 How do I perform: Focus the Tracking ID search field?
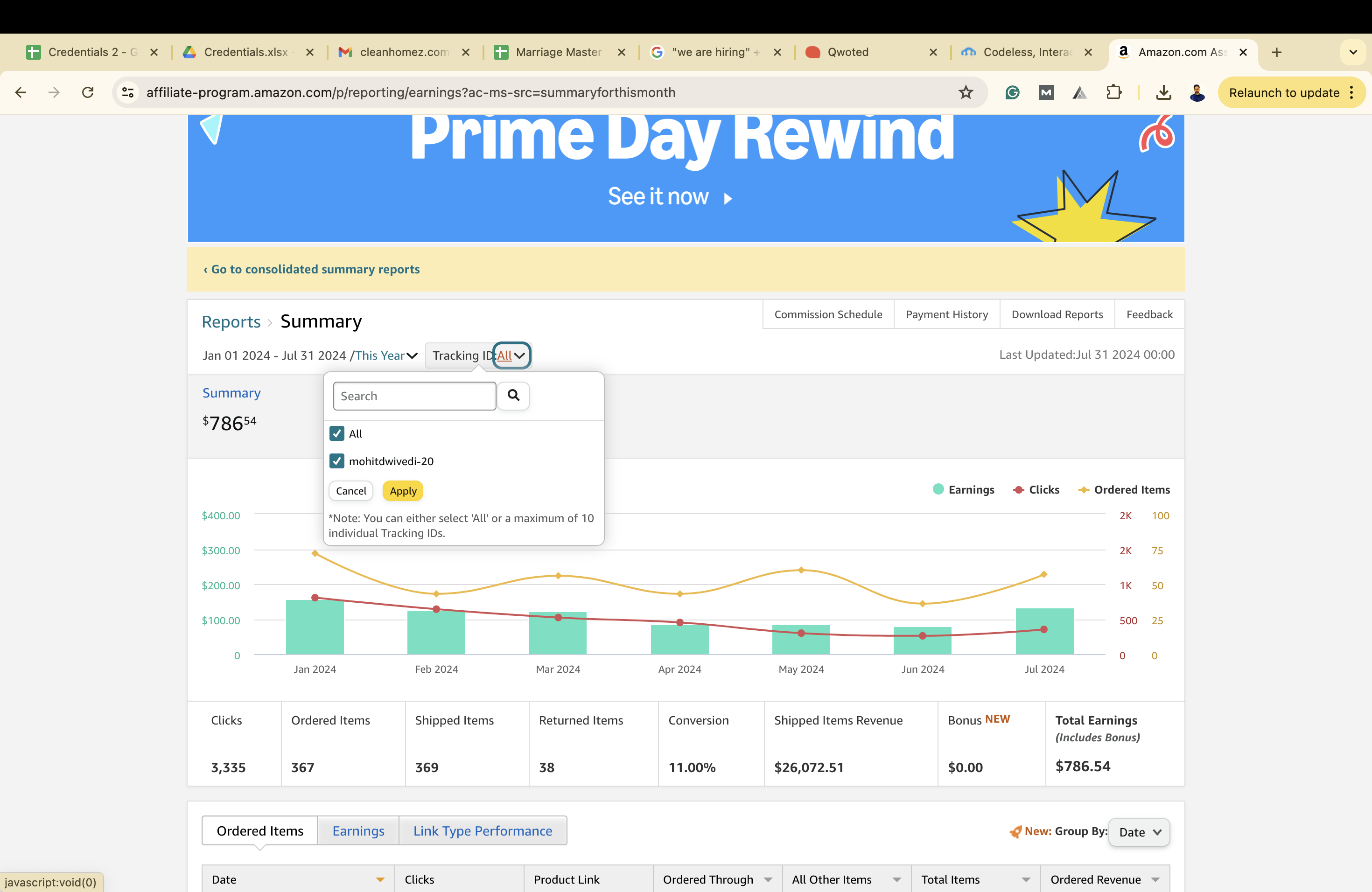click(414, 396)
